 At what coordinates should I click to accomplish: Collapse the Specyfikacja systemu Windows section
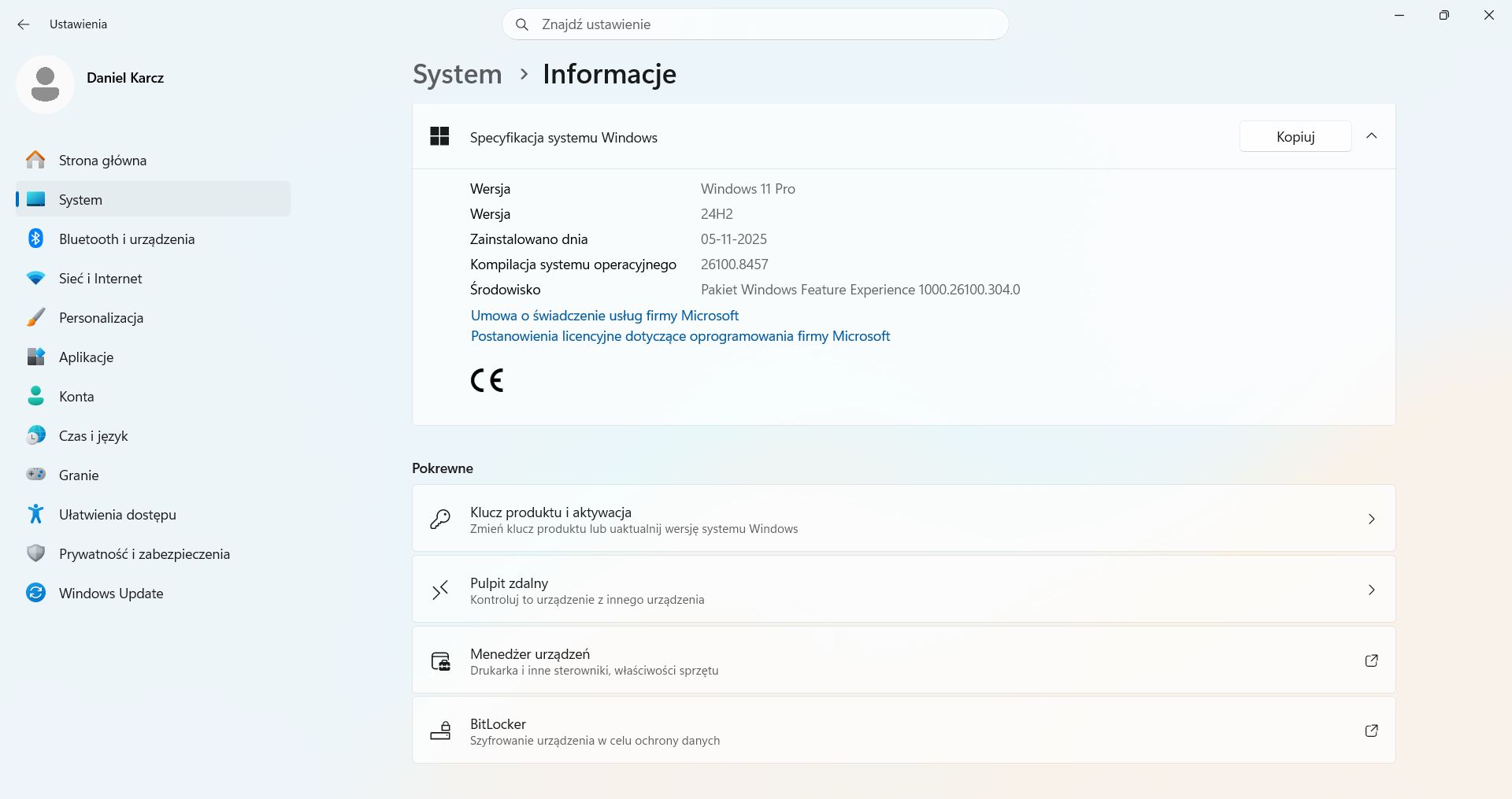point(1371,136)
